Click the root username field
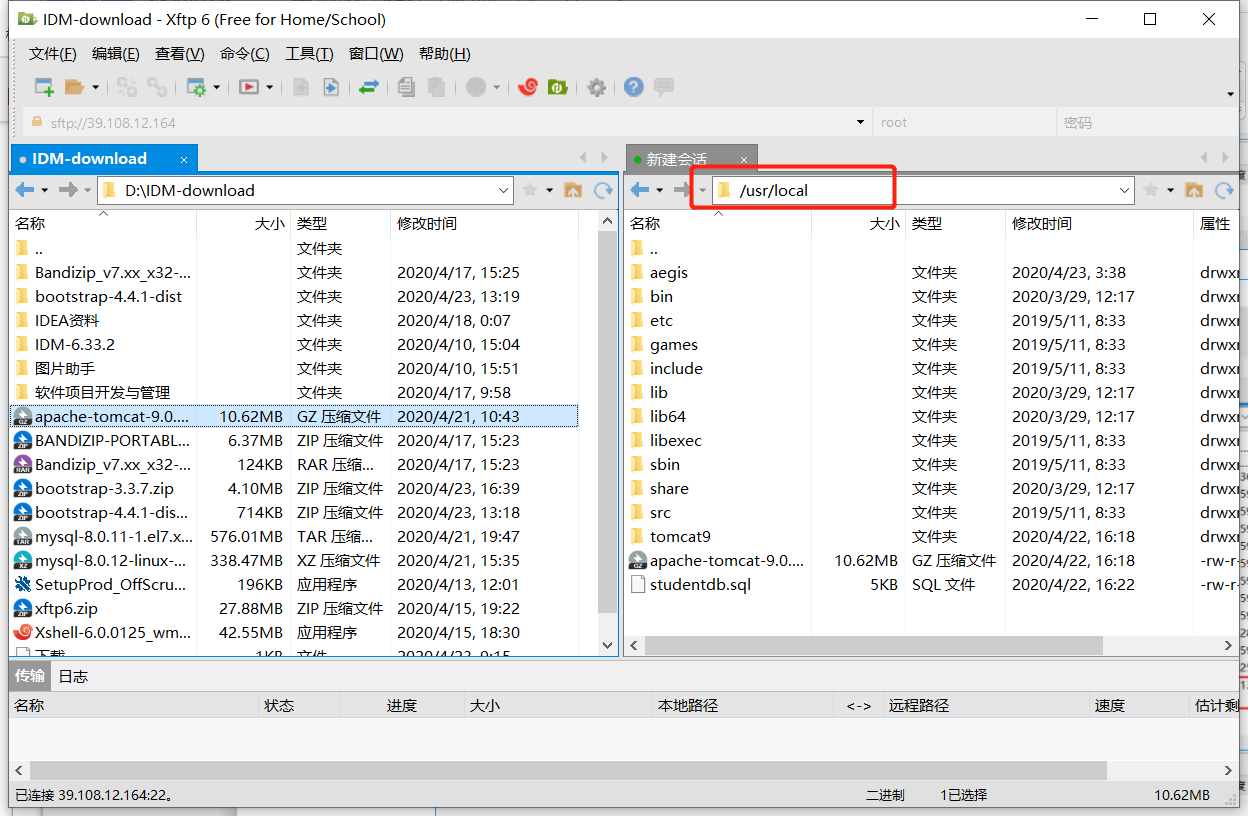1248x816 pixels. [x=964, y=123]
